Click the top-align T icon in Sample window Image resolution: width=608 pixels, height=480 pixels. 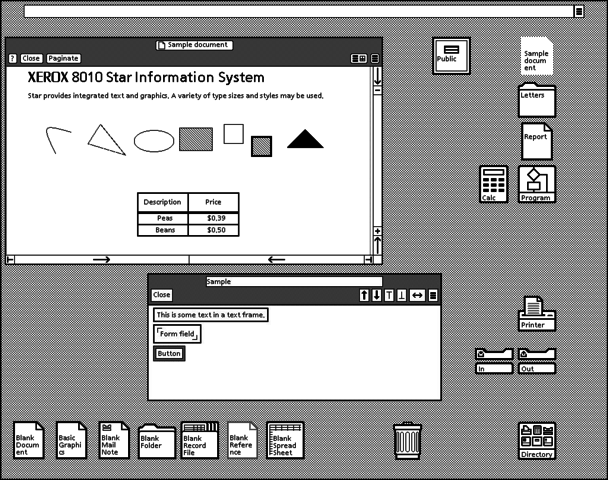pos(389,295)
